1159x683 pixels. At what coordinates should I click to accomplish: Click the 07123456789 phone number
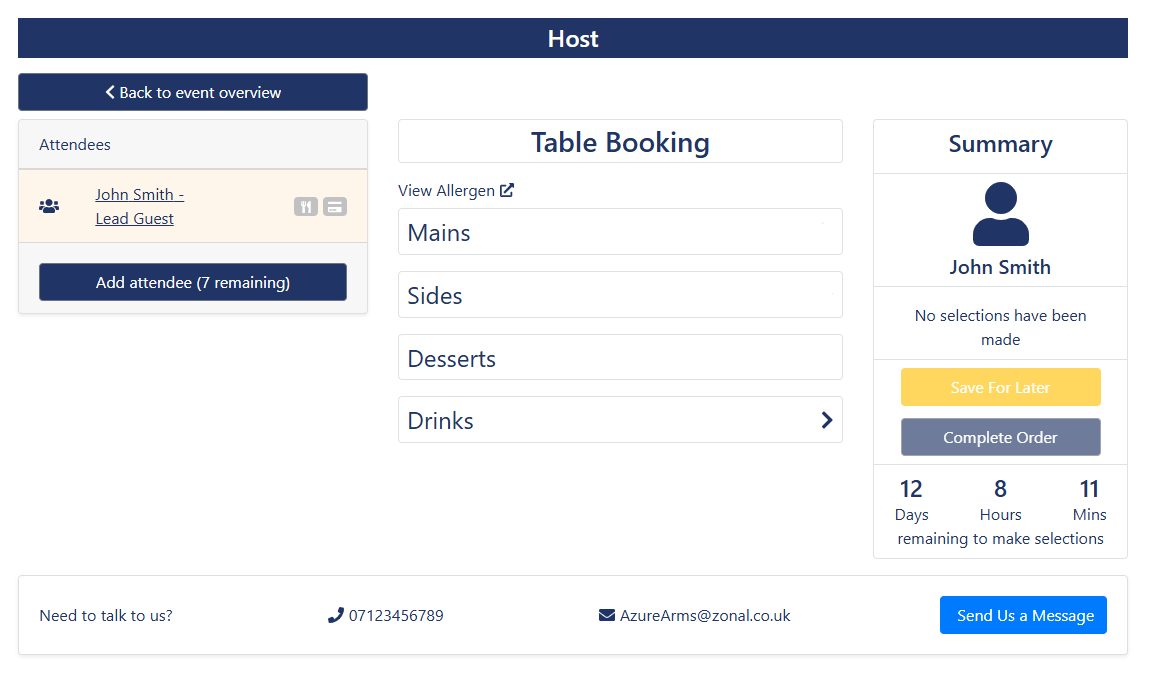396,615
